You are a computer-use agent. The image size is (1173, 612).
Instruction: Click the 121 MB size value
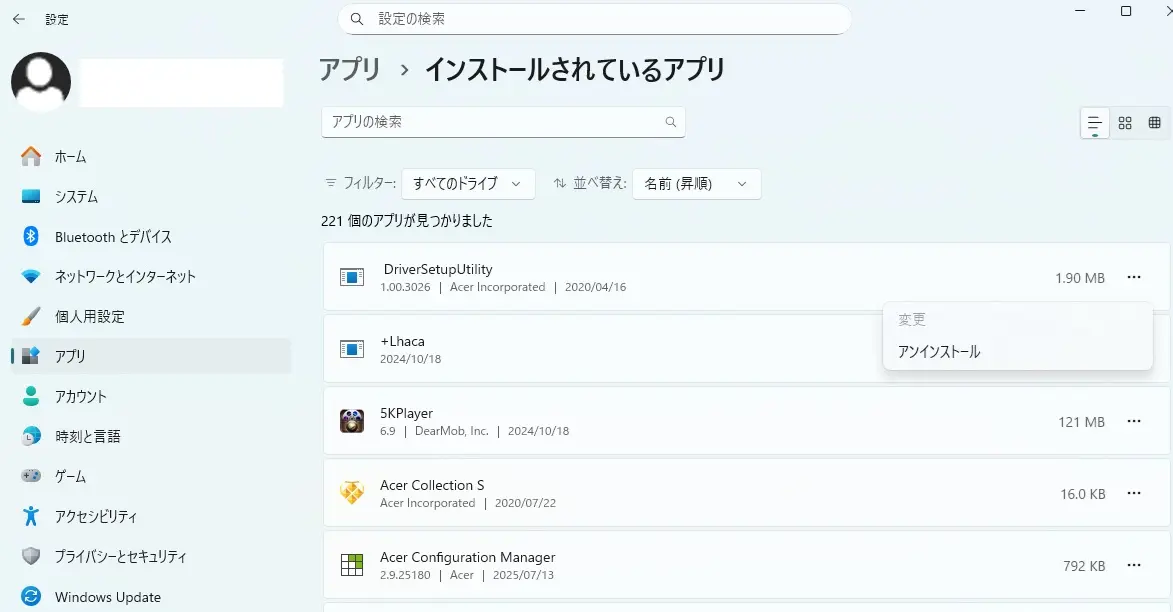pyautogui.click(x=1081, y=422)
